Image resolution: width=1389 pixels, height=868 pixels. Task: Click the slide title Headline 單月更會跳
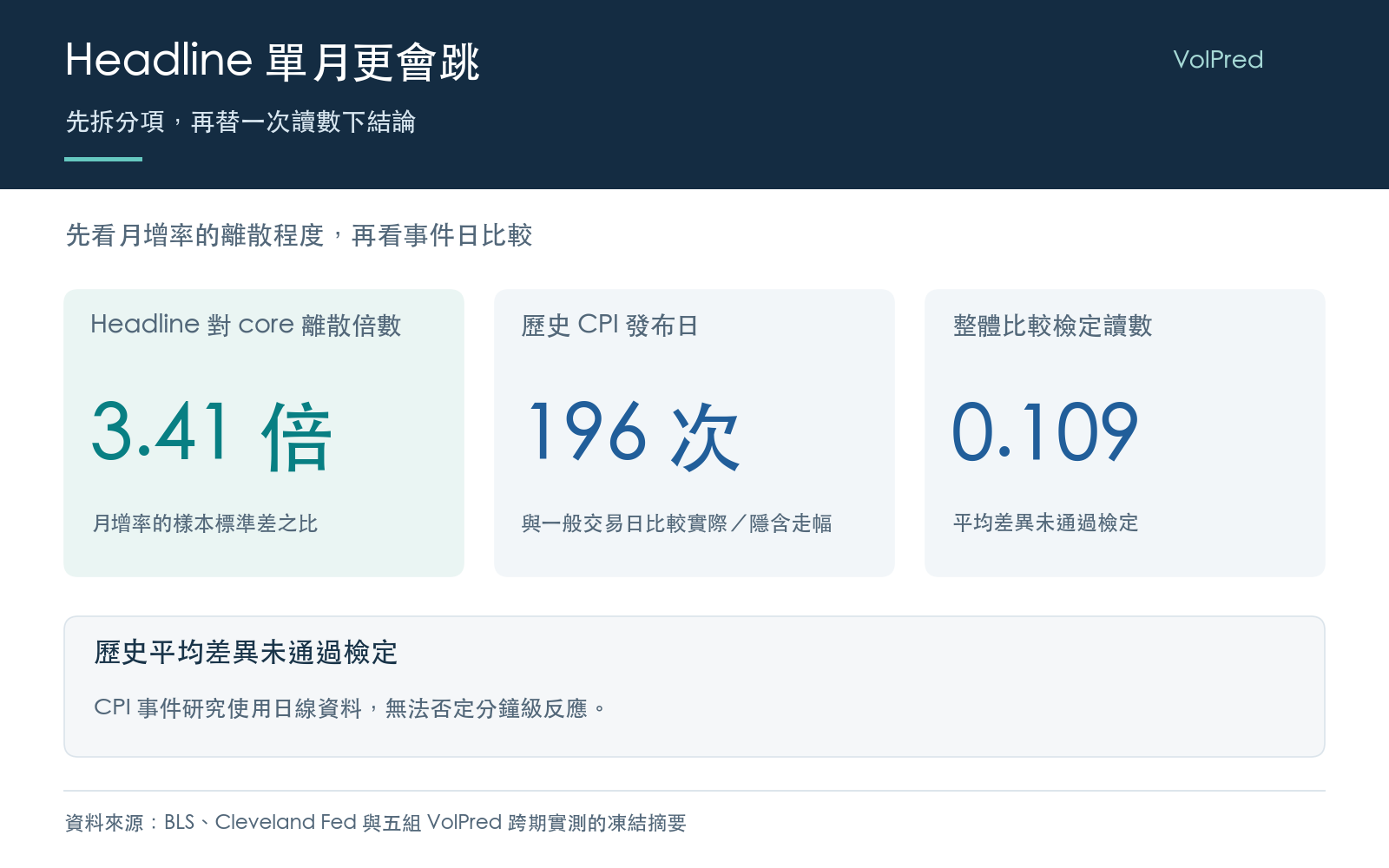point(272,61)
